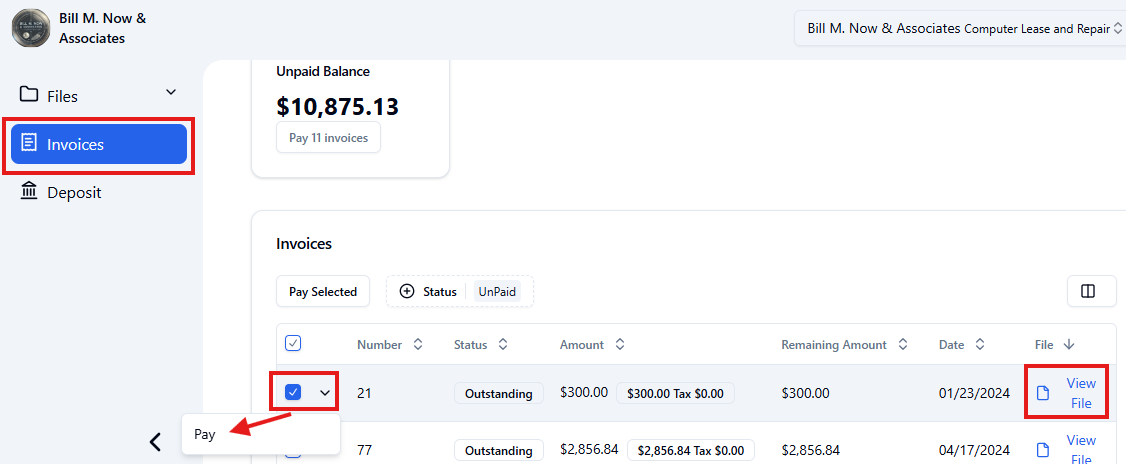The height and width of the screenshot is (464, 1126).
Task: Click the Invoices receipt icon in sidebar
Action: [x=29, y=144]
